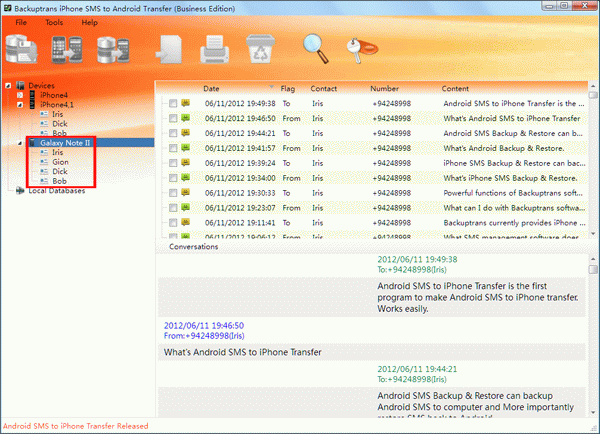This screenshot has width=600, height=434.
Task: Click the message icon of 19:44:21 row
Action: pyautogui.click(x=186, y=133)
